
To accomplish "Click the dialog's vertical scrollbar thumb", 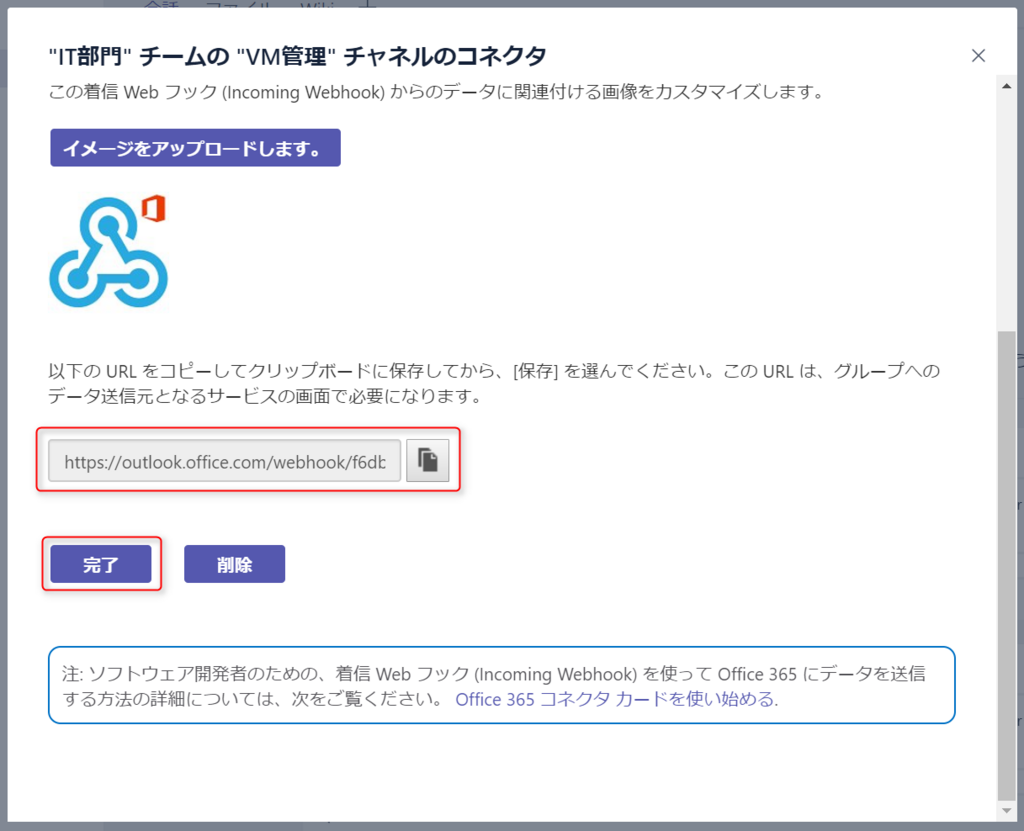I will [x=1006, y=565].
